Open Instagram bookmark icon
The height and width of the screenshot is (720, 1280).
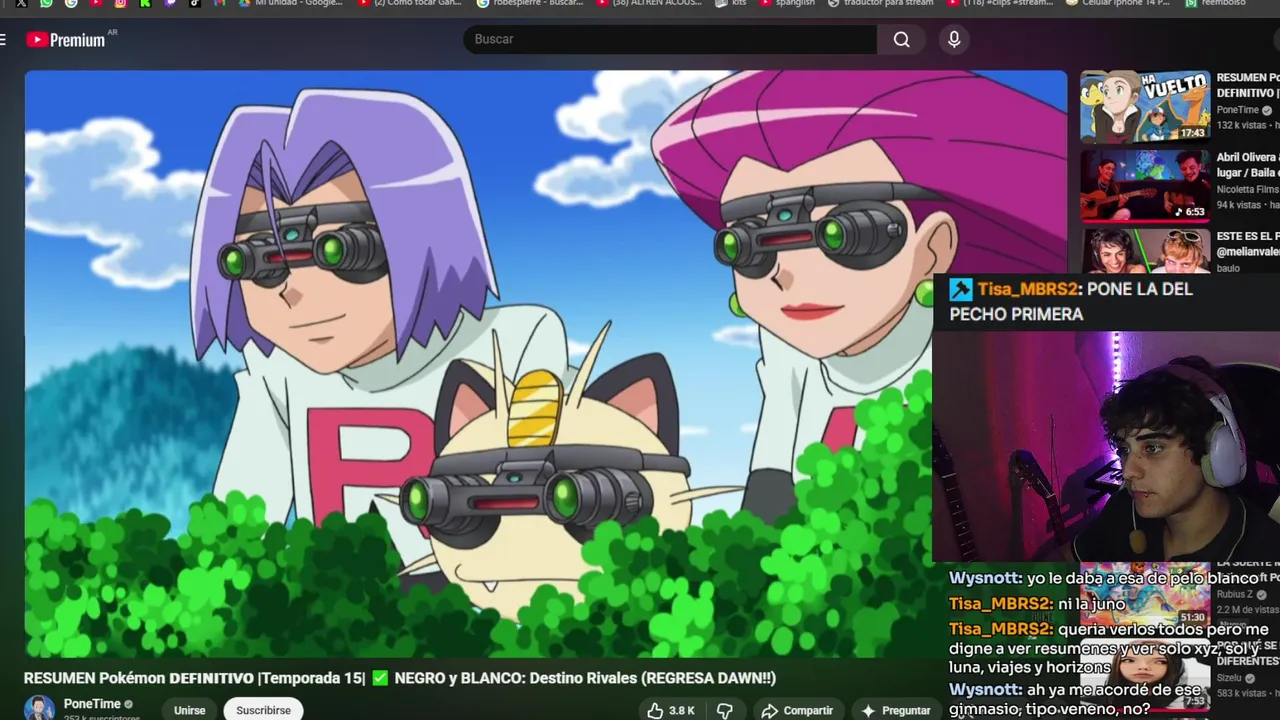(120, 3)
